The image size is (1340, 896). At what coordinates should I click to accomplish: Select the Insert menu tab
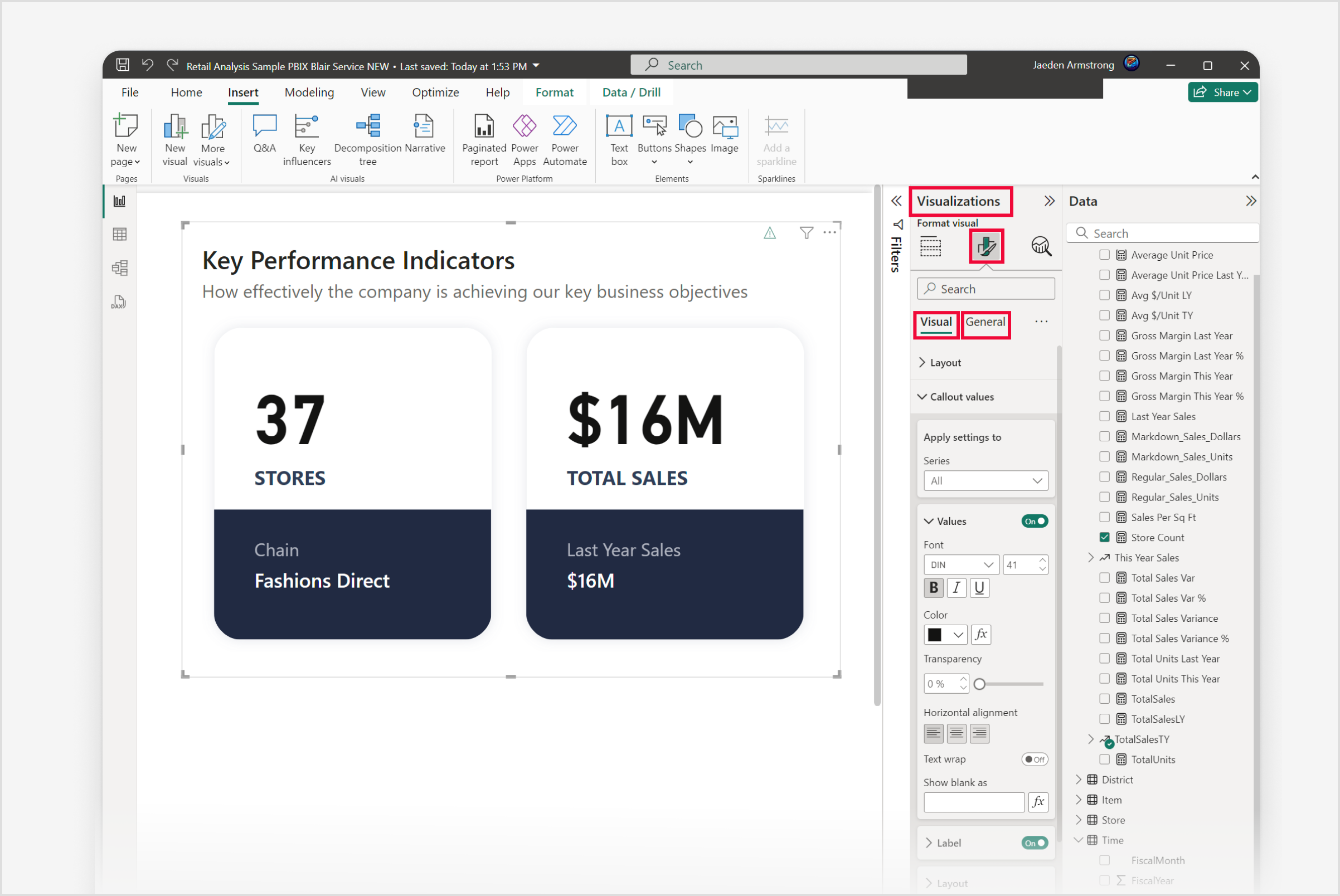click(x=243, y=92)
